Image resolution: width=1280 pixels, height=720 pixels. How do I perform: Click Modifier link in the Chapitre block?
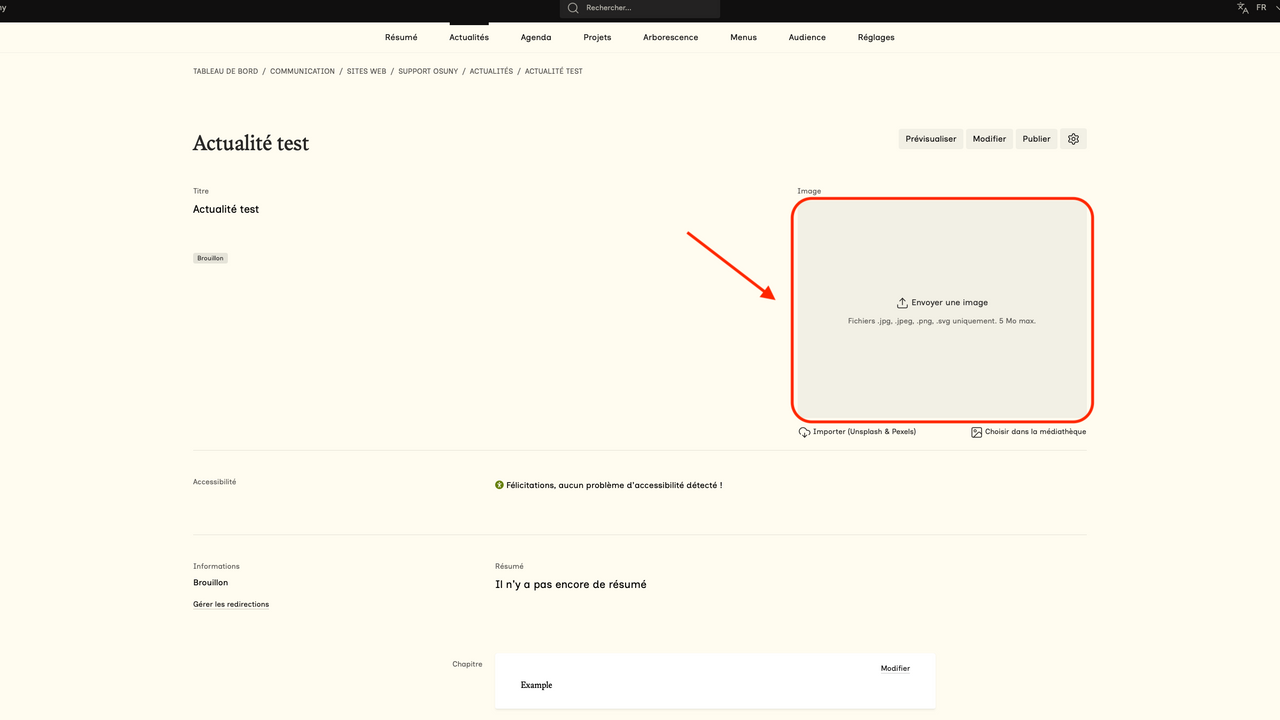(895, 668)
